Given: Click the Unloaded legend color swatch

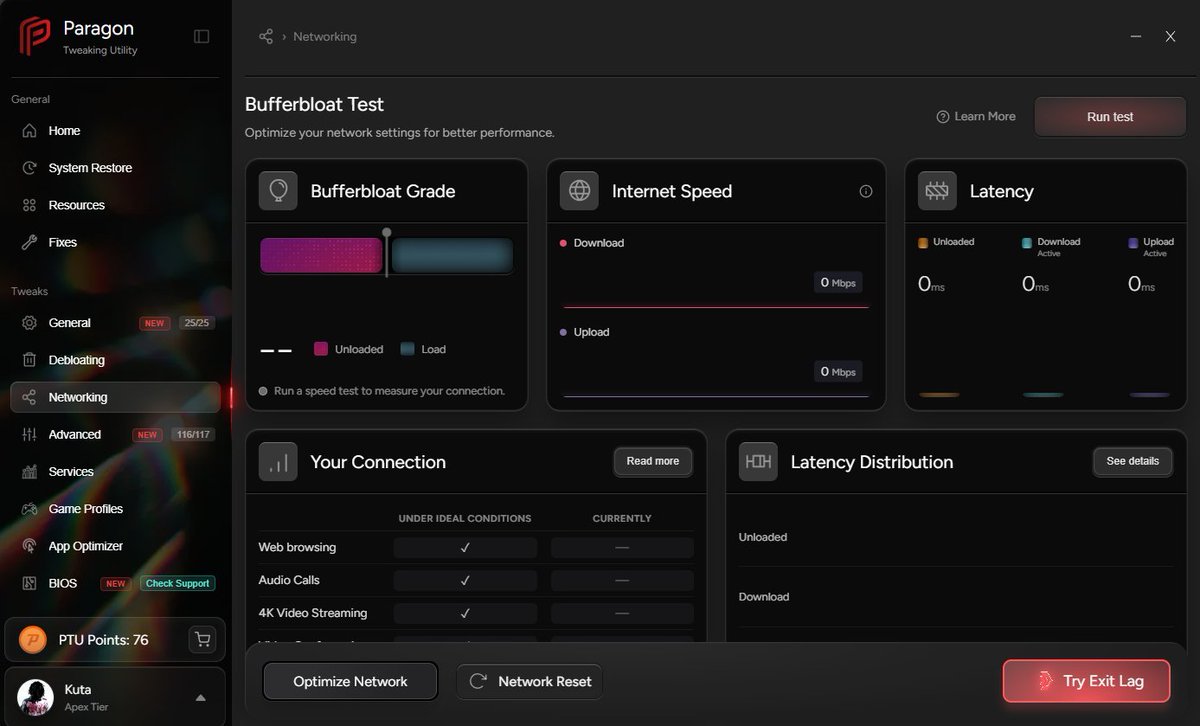Looking at the screenshot, I should (321, 349).
